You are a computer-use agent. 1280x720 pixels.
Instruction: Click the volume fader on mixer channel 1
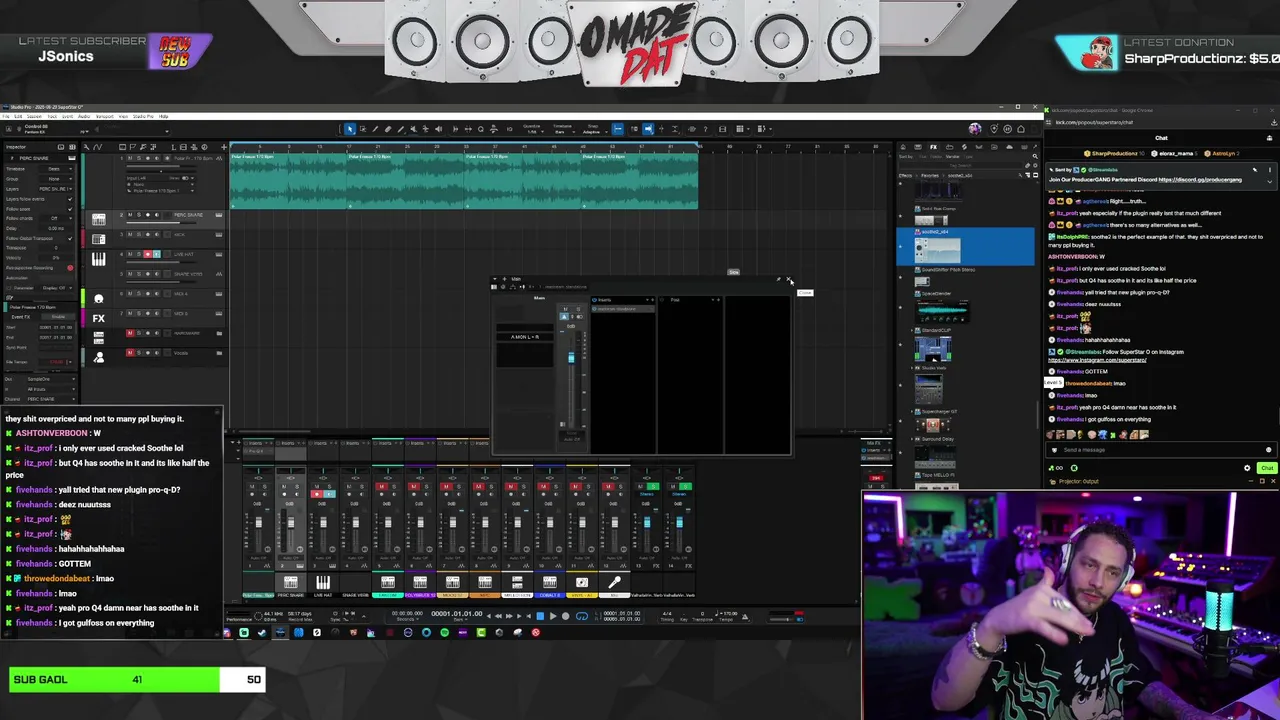pyautogui.click(x=258, y=524)
